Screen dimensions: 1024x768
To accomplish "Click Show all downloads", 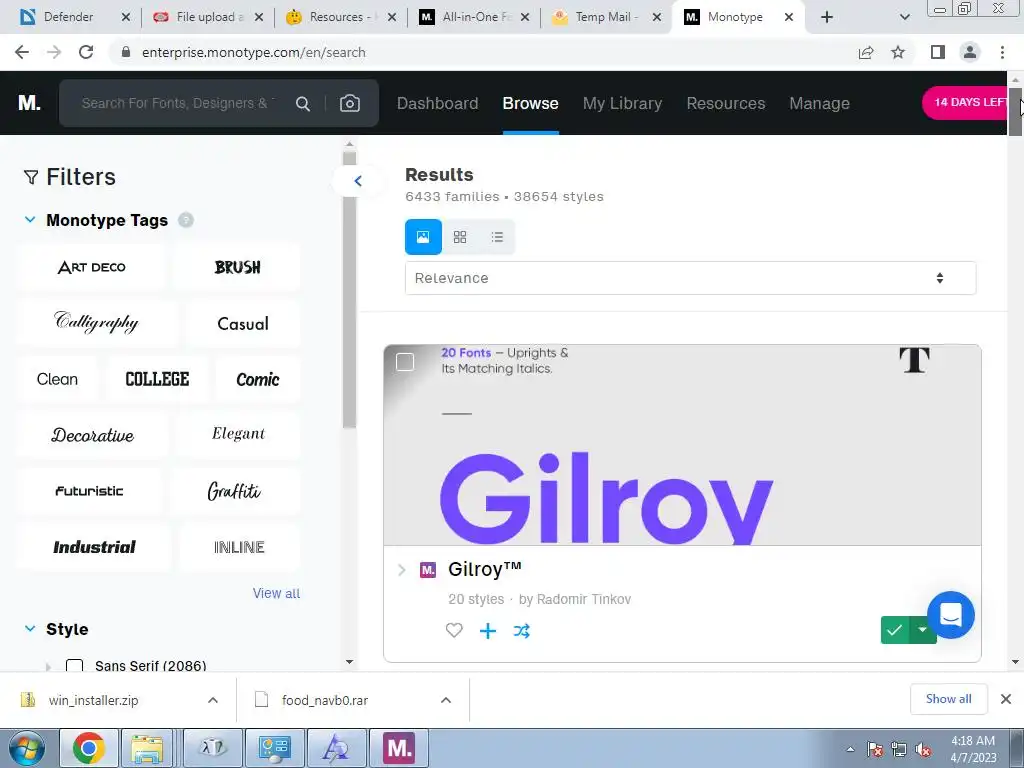I will tap(948, 699).
